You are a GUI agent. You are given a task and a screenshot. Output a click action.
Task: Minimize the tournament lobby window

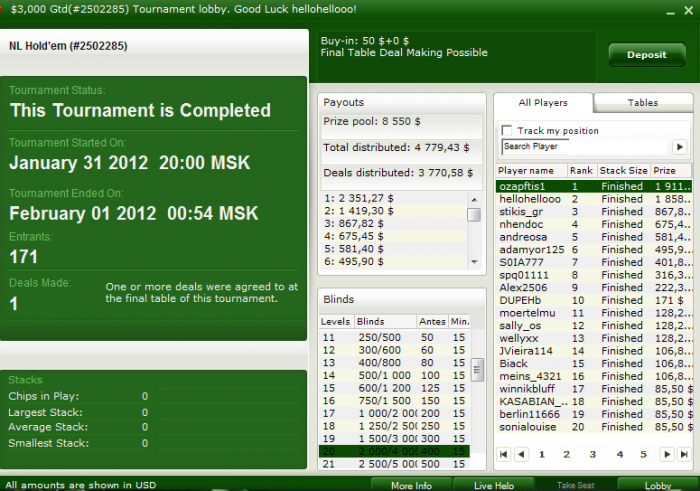pyautogui.click(x=670, y=11)
